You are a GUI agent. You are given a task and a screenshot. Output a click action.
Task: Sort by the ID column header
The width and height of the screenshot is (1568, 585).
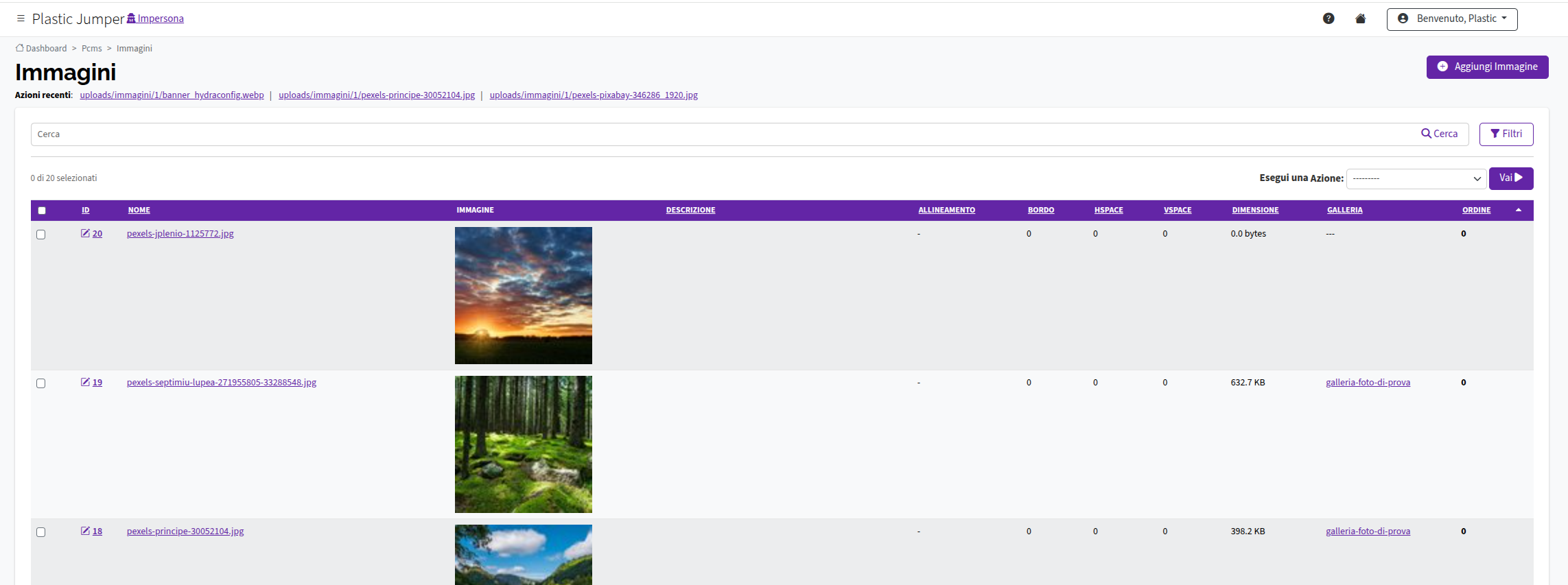[86, 211]
